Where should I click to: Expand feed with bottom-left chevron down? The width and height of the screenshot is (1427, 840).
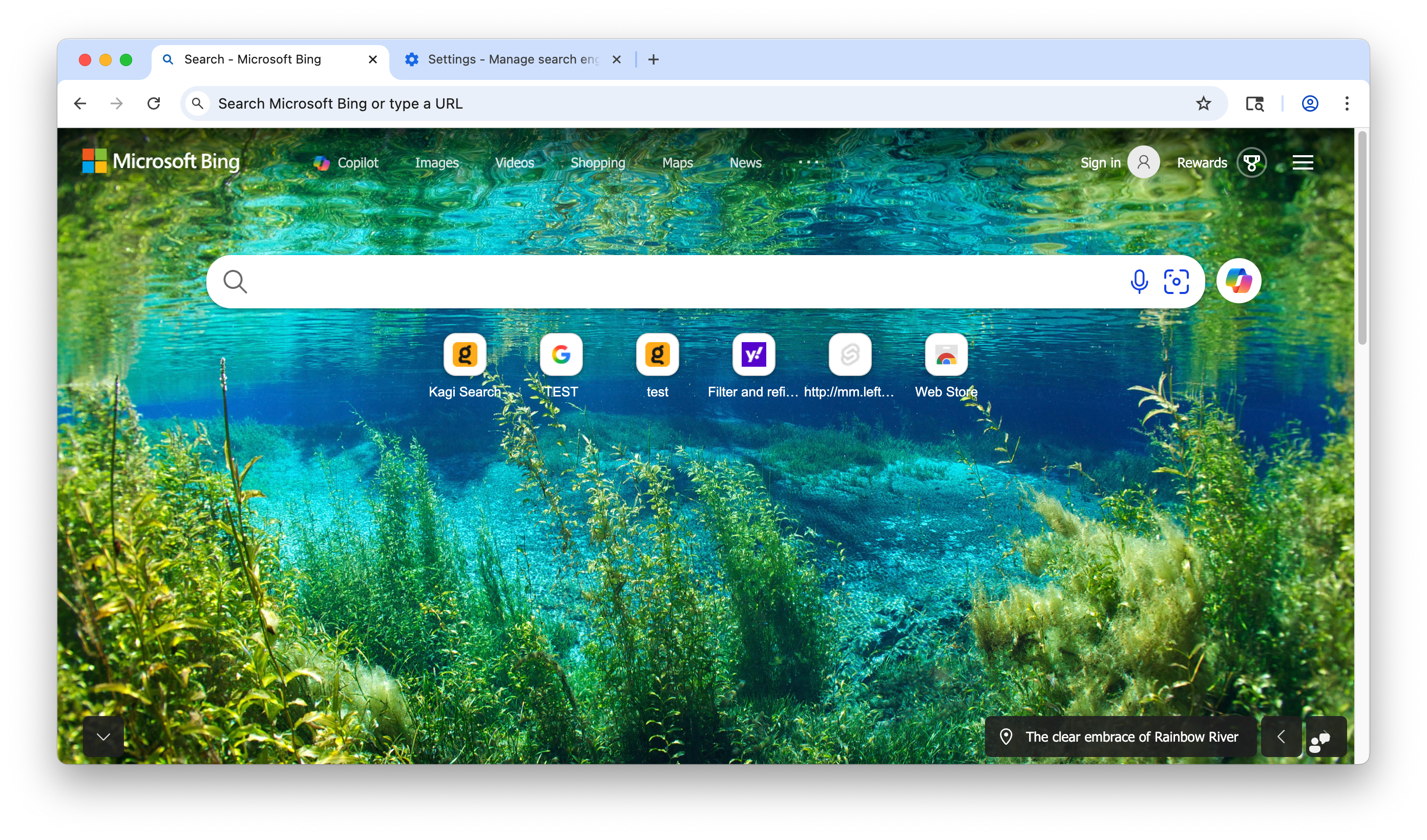[x=103, y=737]
